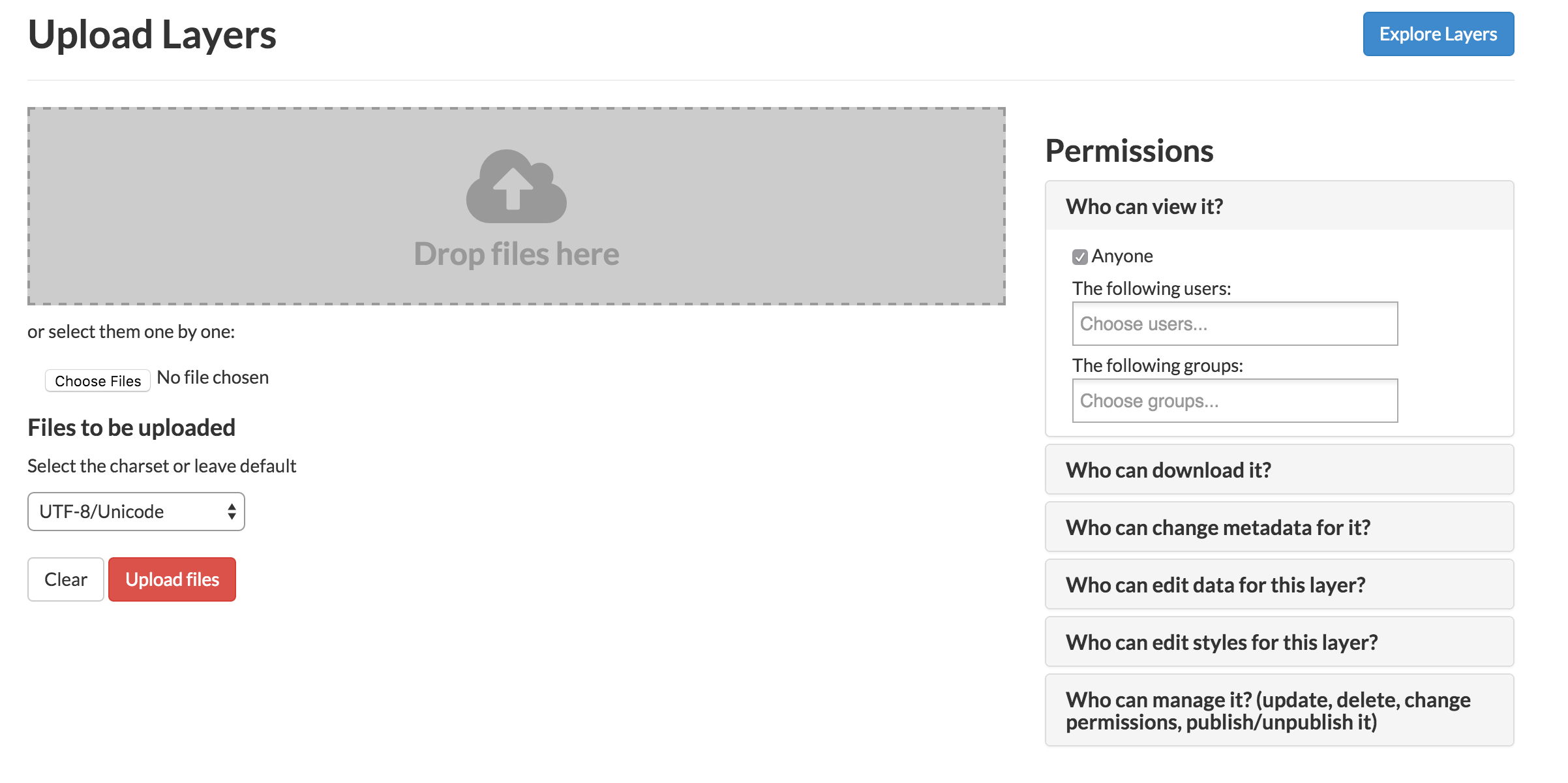Click the Anyone label text
Screen dimensions: 1568x783
1122,256
